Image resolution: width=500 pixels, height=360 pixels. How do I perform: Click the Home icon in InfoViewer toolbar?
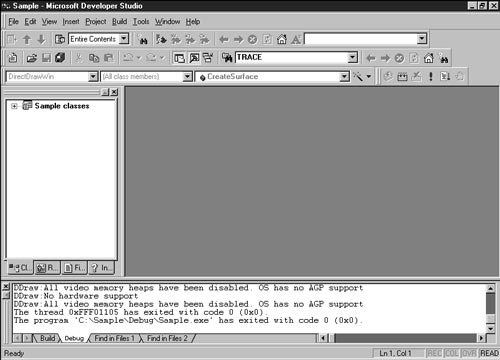[x=282, y=39]
